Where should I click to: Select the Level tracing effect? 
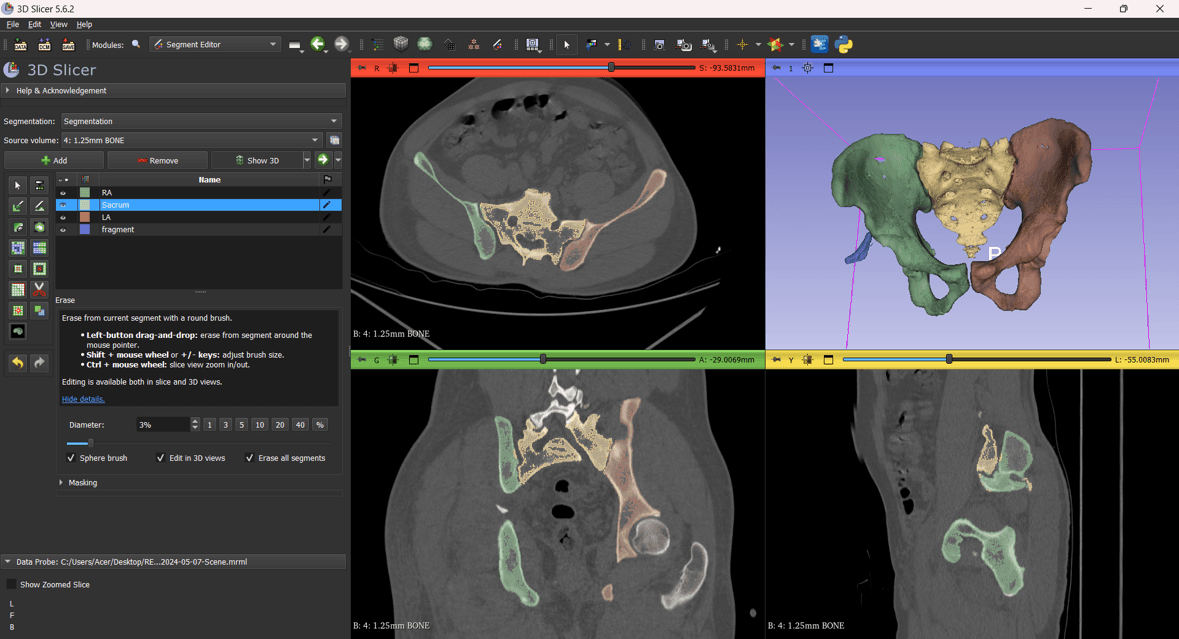coord(40,226)
